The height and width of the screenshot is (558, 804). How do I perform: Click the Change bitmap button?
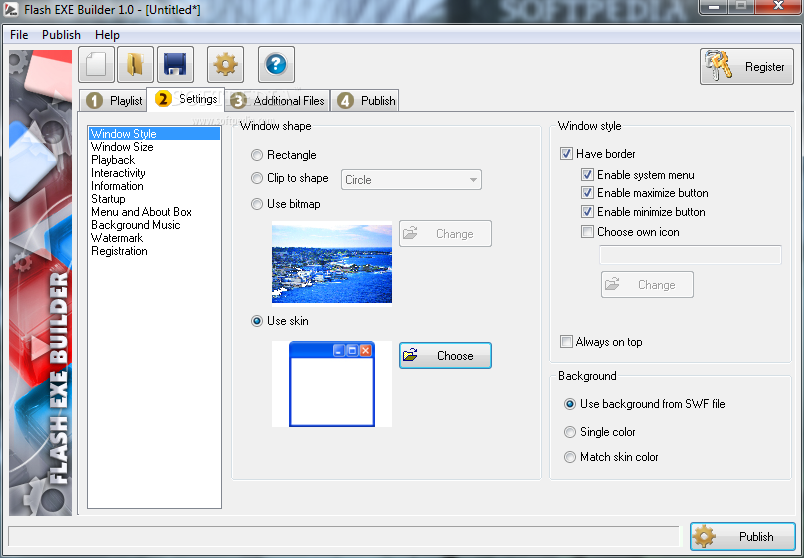(x=445, y=233)
